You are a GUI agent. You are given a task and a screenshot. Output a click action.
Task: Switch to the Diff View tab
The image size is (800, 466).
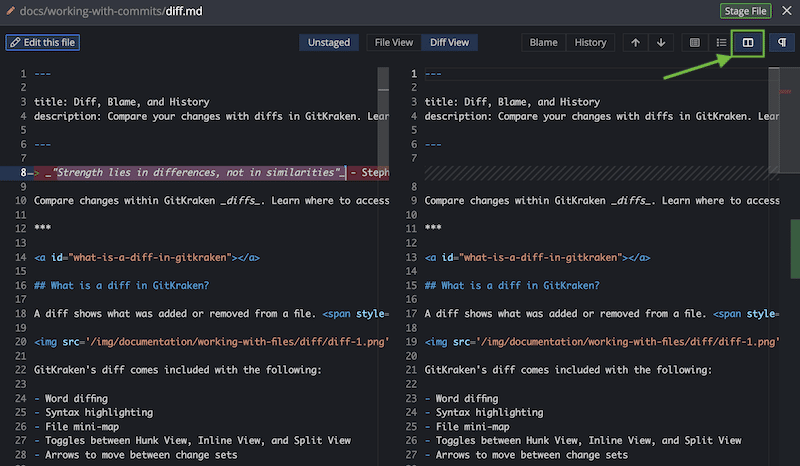(x=449, y=42)
